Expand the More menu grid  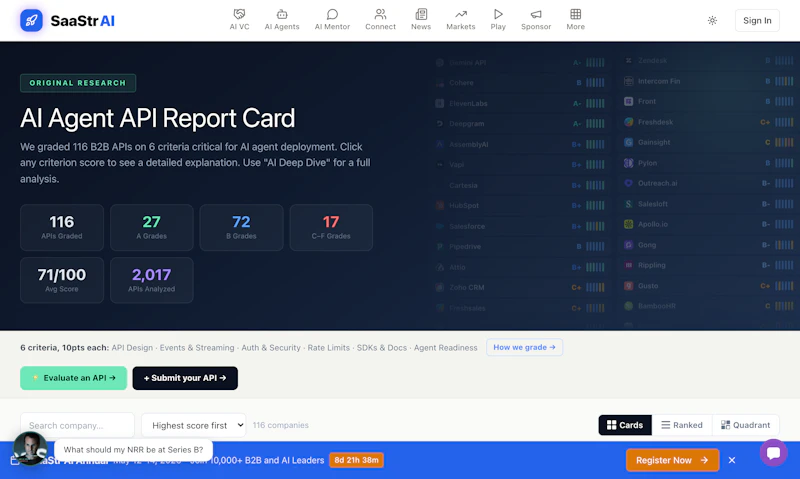(x=576, y=20)
